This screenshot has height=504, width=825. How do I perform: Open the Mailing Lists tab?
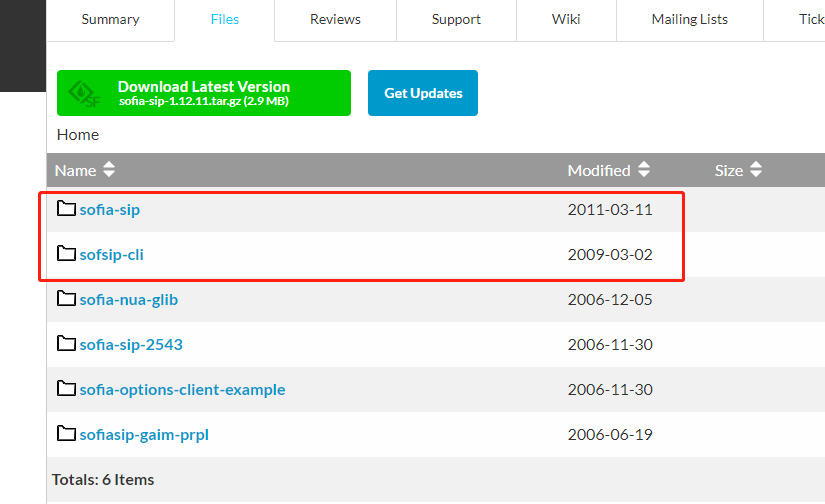(x=690, y=19)
